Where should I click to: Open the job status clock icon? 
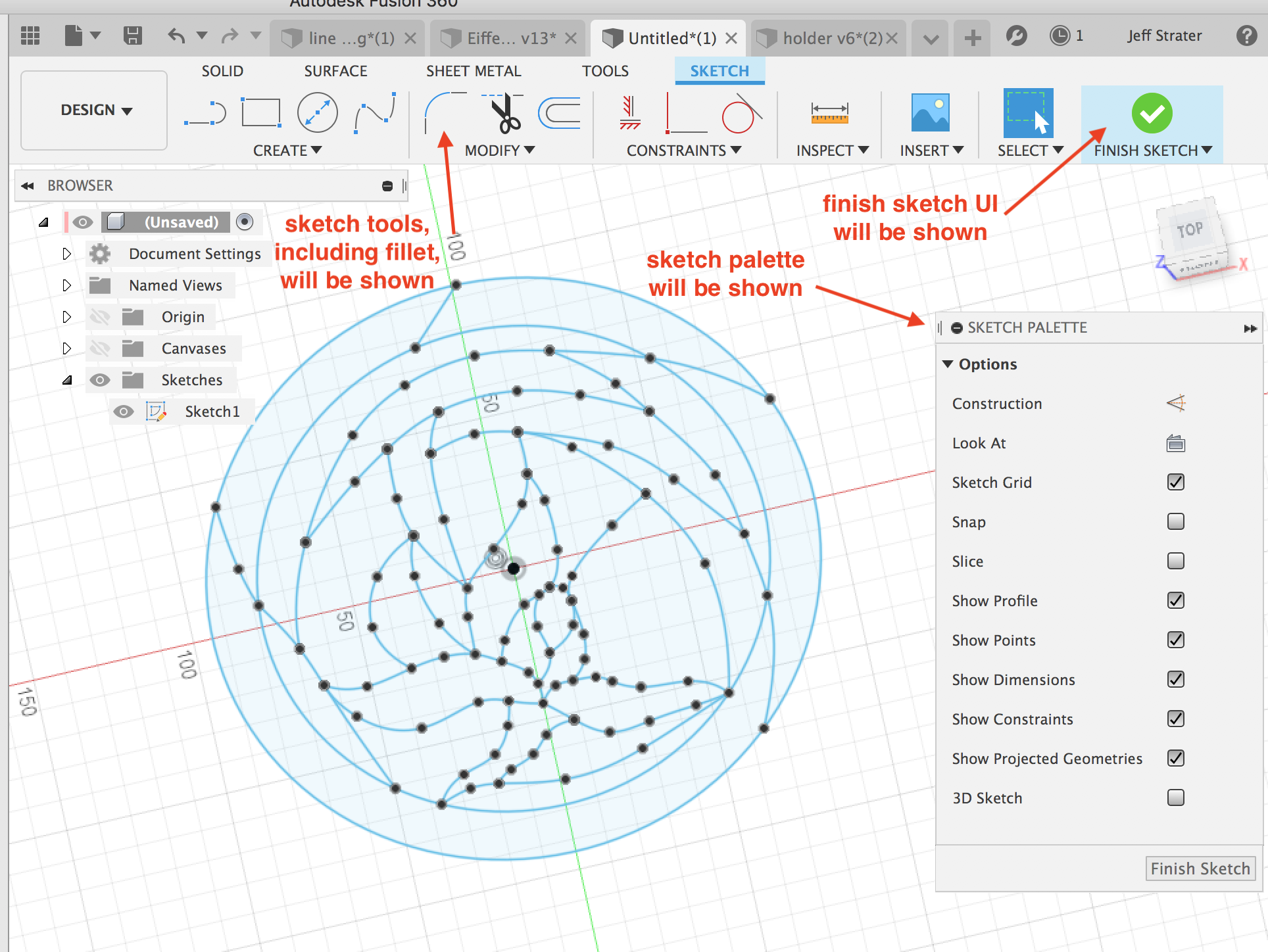[1060, 36]
